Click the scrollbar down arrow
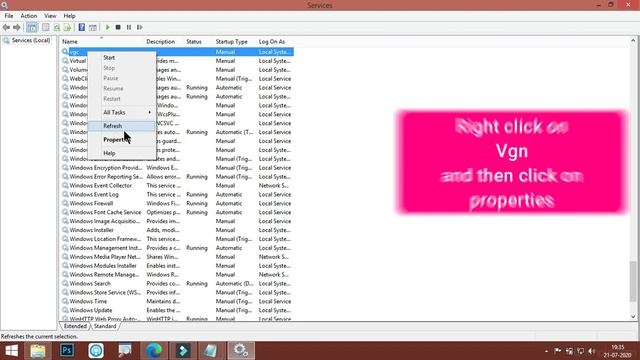 633,316
